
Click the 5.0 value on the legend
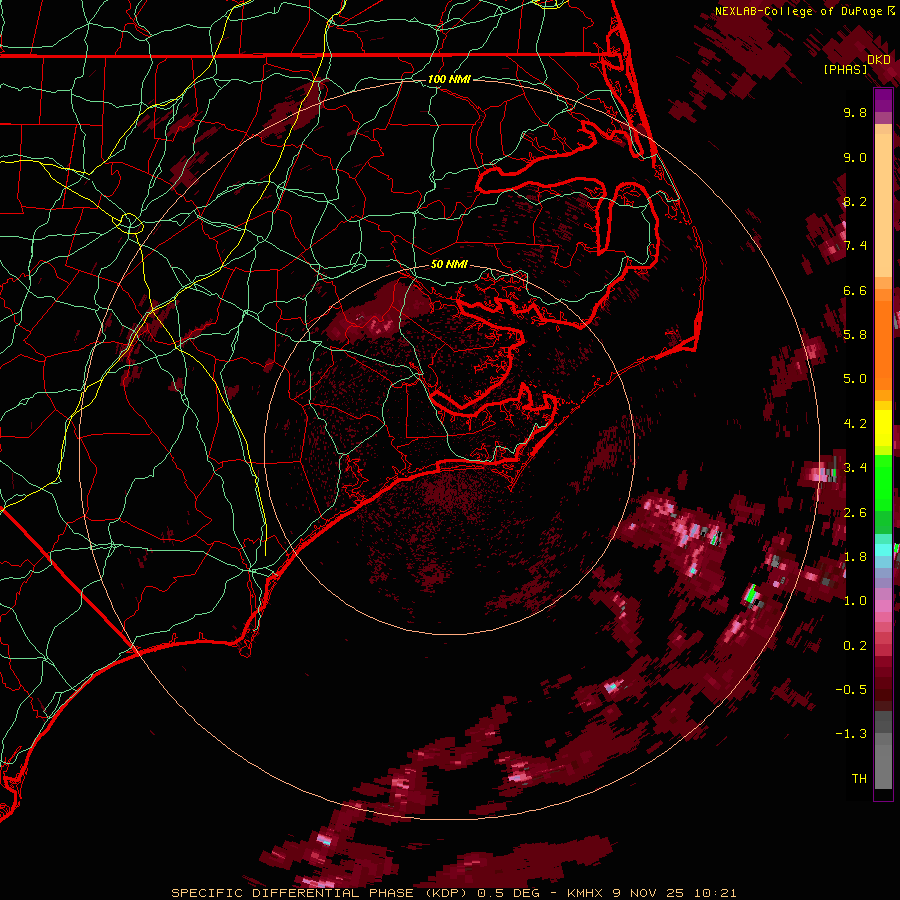[x=855, y=379]
